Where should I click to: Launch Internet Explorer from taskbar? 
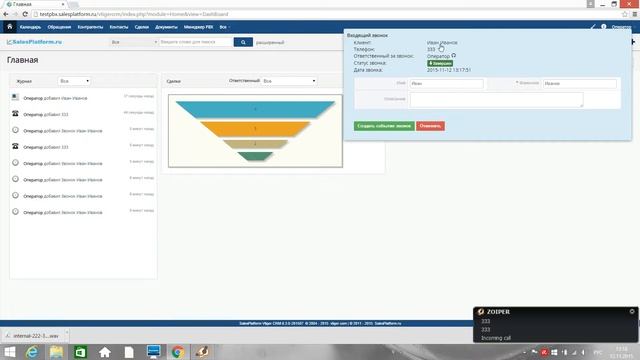pyautogui.click(x=32, y=352)
